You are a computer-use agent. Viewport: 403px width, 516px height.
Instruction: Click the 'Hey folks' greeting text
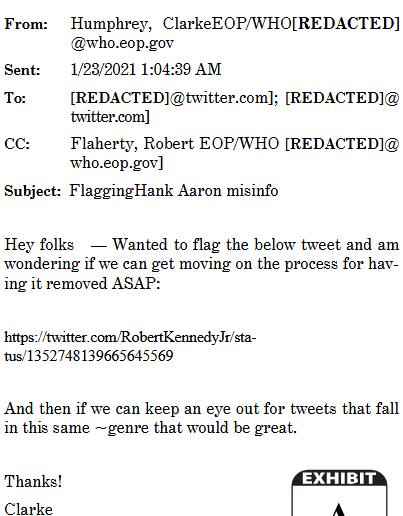39,245
